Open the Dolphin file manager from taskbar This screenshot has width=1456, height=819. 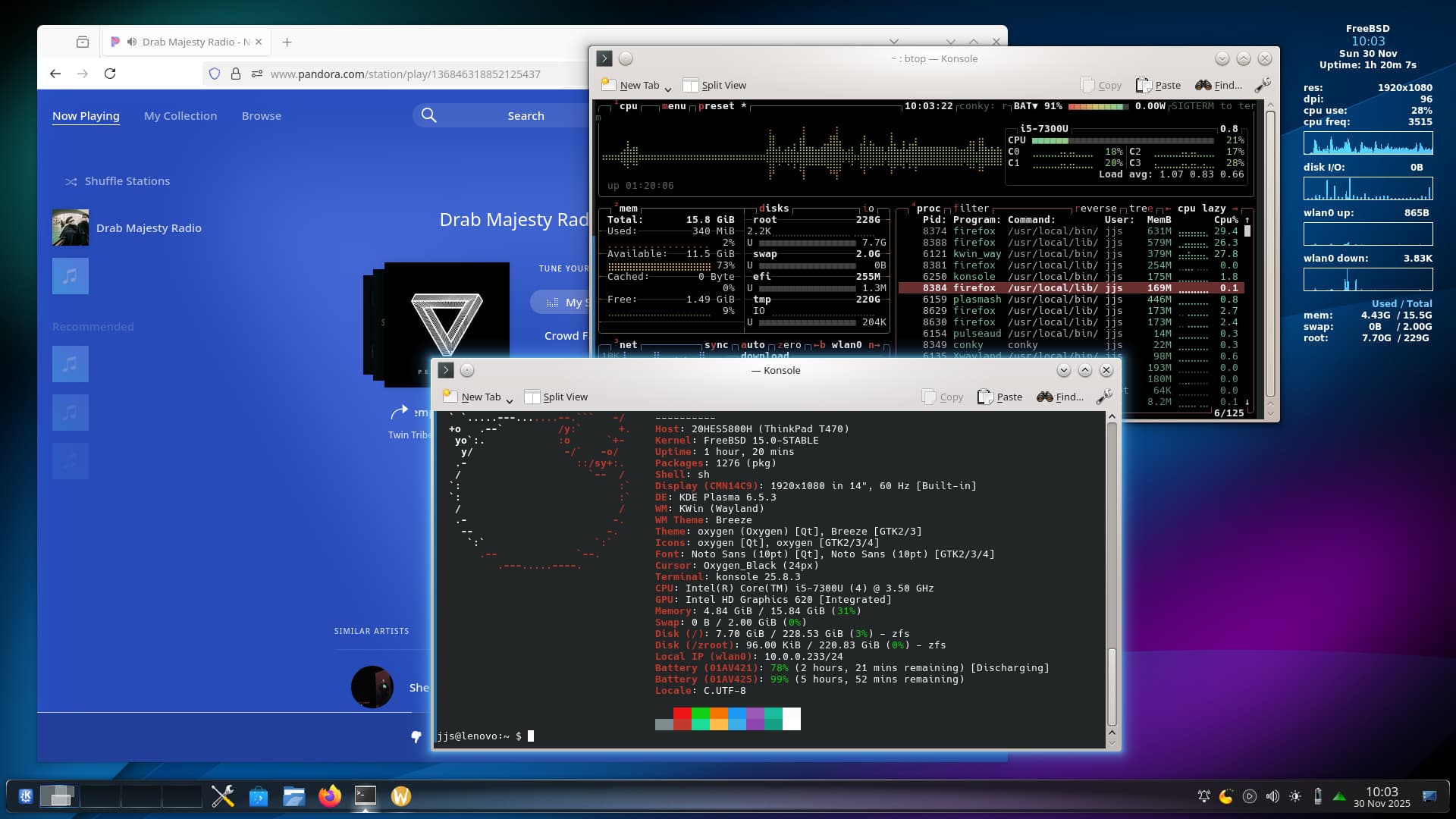coord(294,796)
